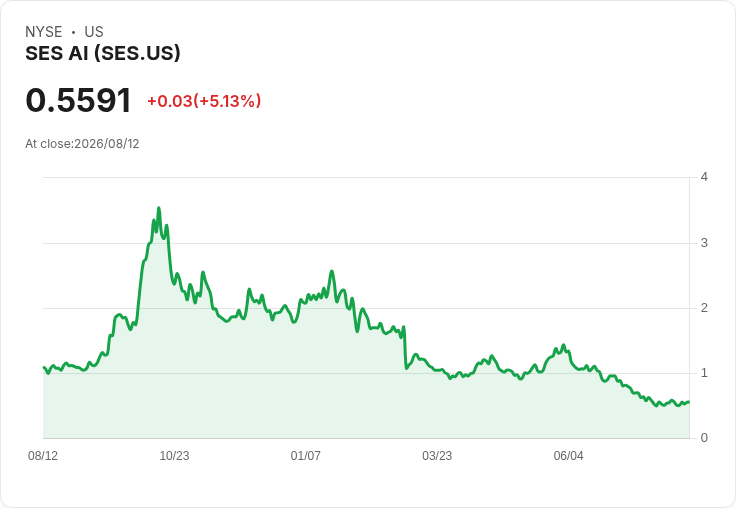736x508 pixels.
Task: Click the NYSE exchange label
Action: point(44,31)
